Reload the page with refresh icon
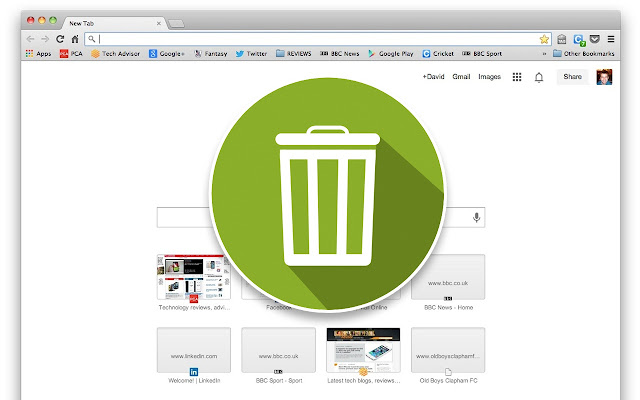 click(x=60, y=39)
